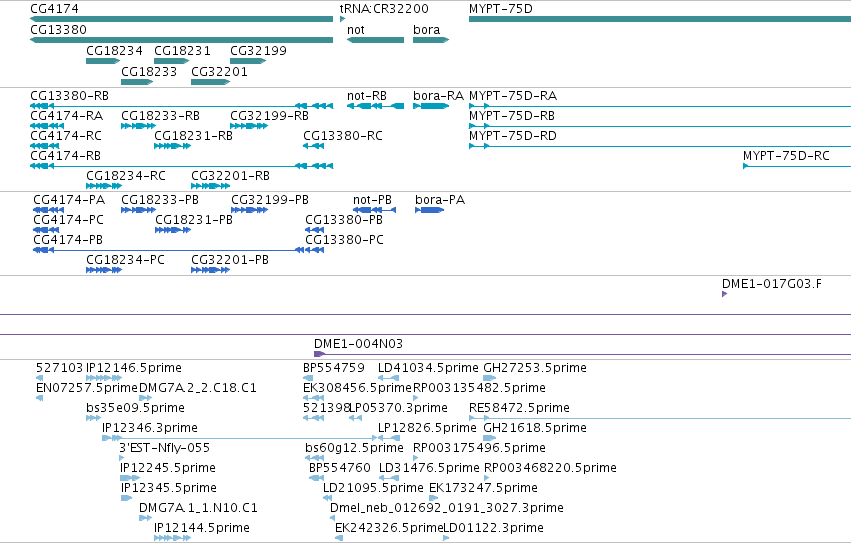
Task: Select the CG32201 gene glyph
Action: click(x=211, y=82)
